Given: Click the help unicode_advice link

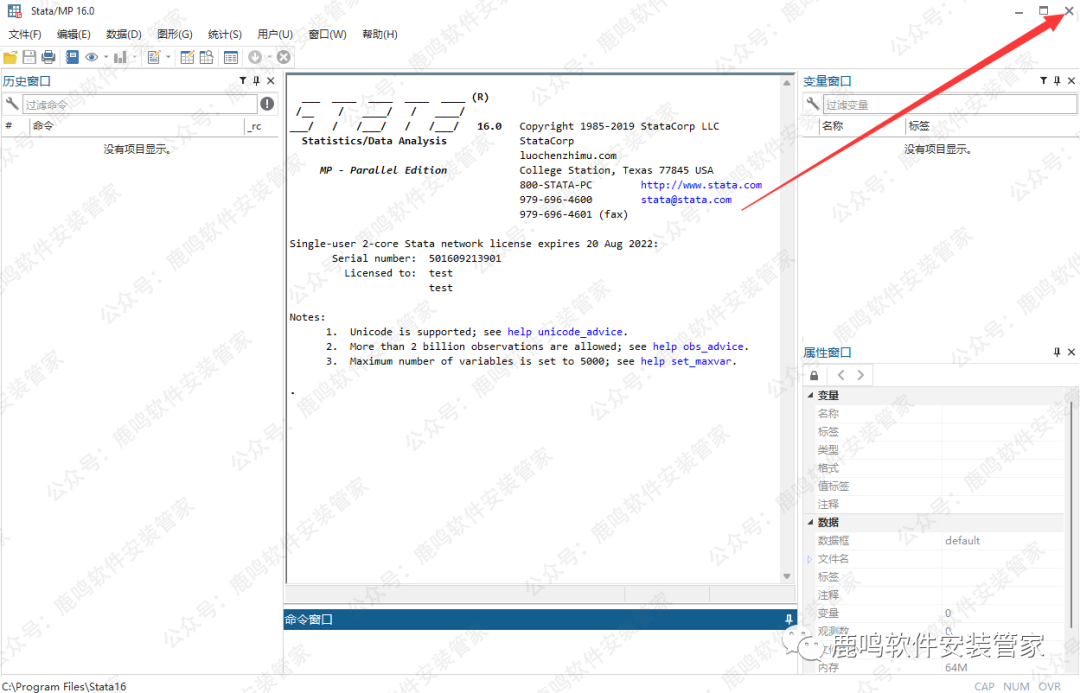Looking at the screenshot, I should (566, 332).
